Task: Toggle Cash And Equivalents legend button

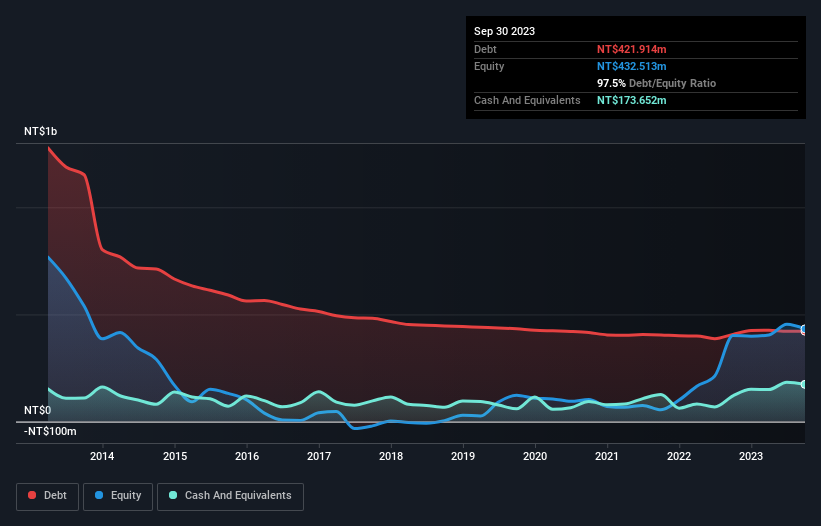Action: [x=230, y=496]
